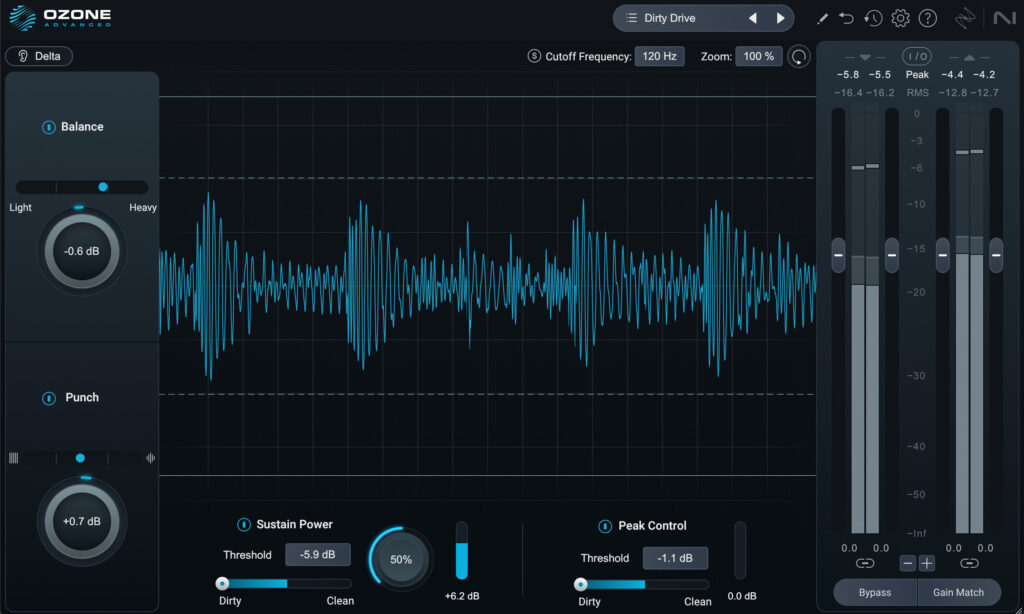Click the Sustain Power Dirty-Clean slider handle
The image size is (1024, 614).
coord(222,583)
